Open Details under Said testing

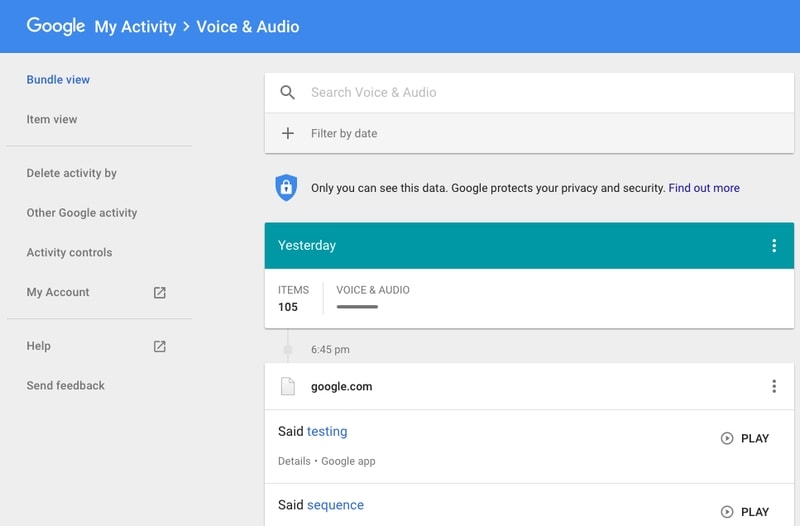click(294, 461)
